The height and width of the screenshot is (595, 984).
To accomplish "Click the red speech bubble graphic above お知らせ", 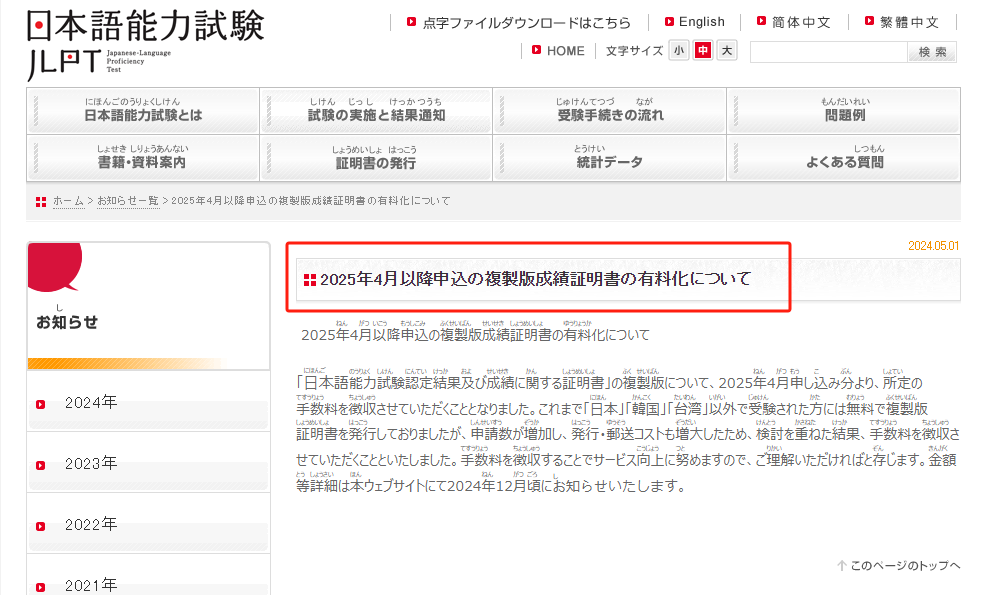I will coord(55,267).
